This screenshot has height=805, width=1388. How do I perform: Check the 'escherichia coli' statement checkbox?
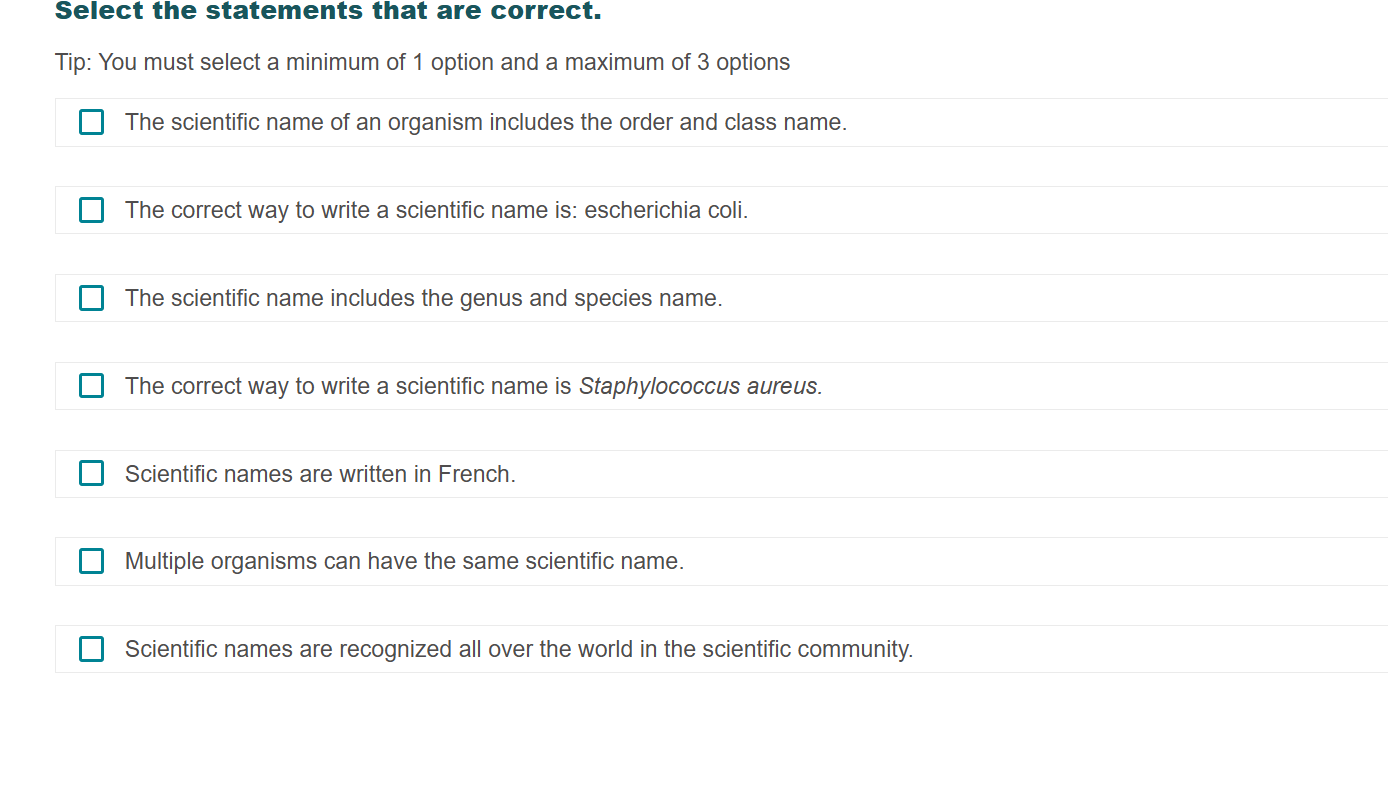tap(91, 210)
